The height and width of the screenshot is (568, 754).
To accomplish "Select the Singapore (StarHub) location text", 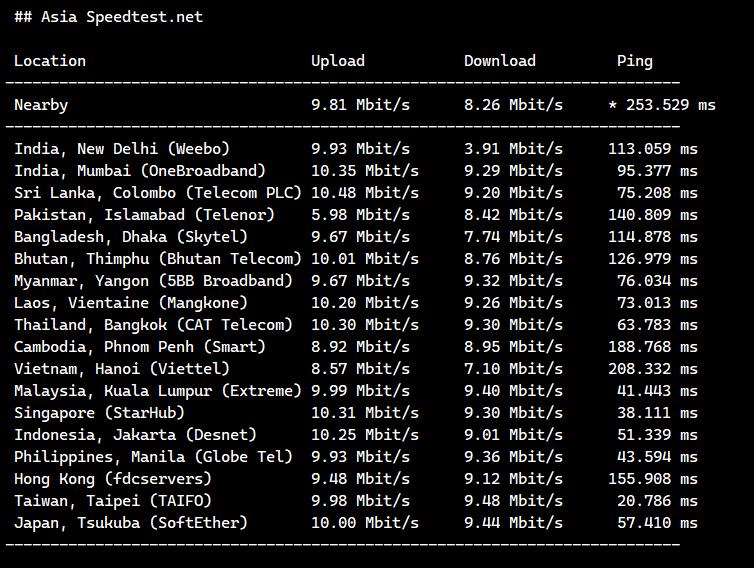I will pos(100,413).
